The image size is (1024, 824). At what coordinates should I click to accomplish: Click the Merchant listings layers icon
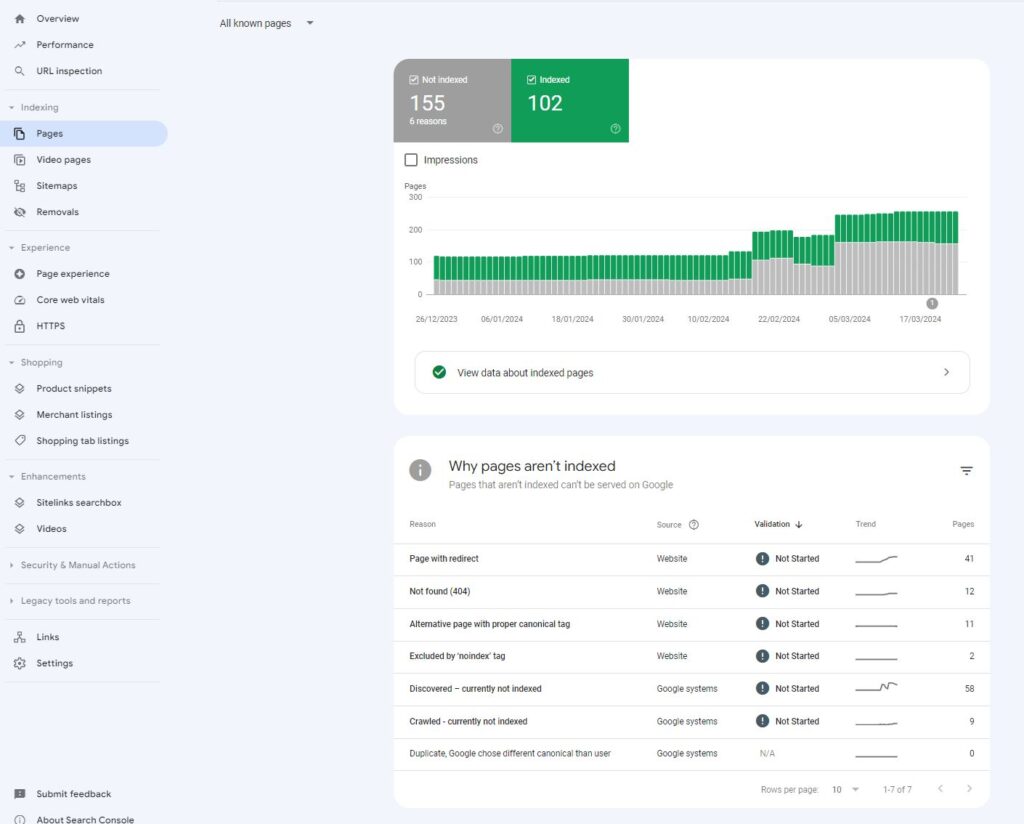tap(20, 415)
